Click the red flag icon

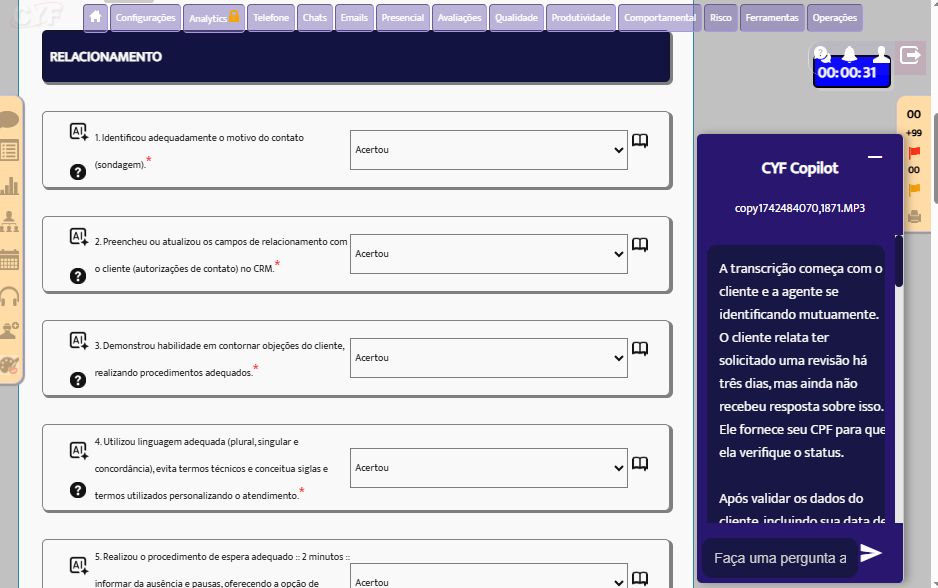coord(914,153)
